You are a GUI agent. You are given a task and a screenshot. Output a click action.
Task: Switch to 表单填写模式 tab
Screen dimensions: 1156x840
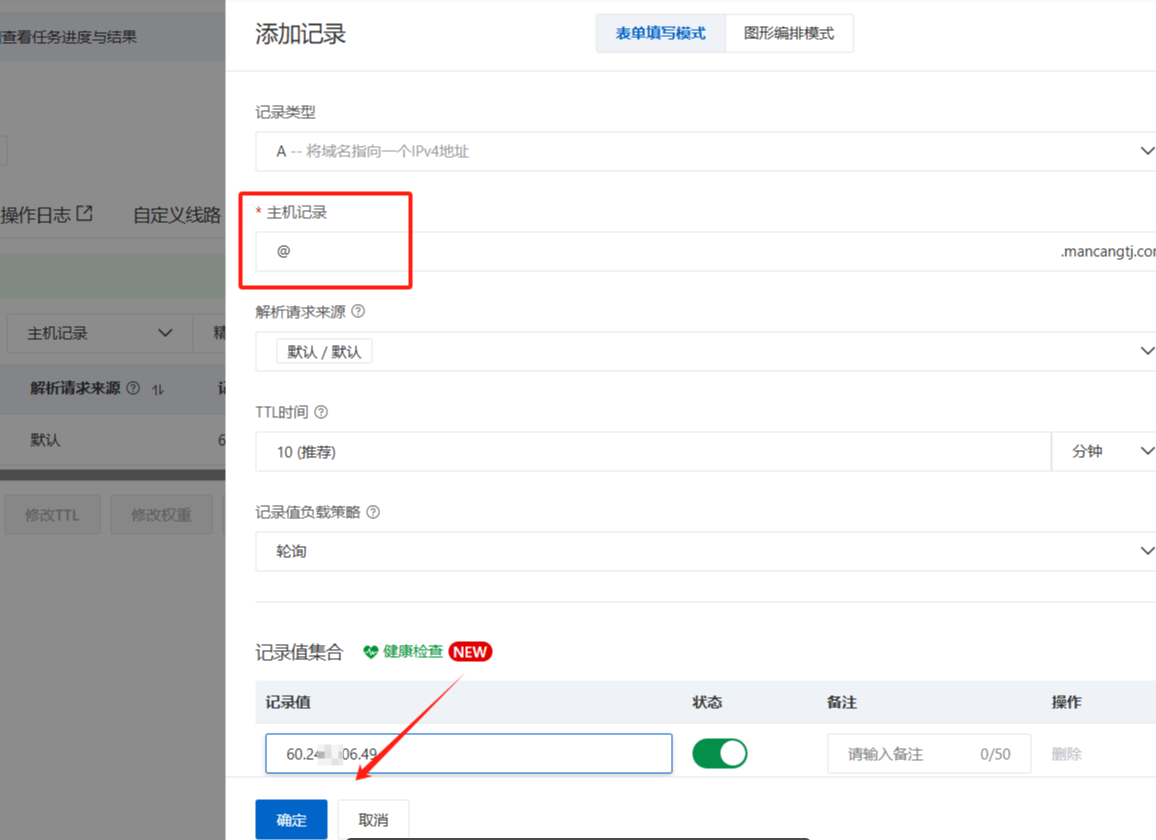tap(660, 33)
